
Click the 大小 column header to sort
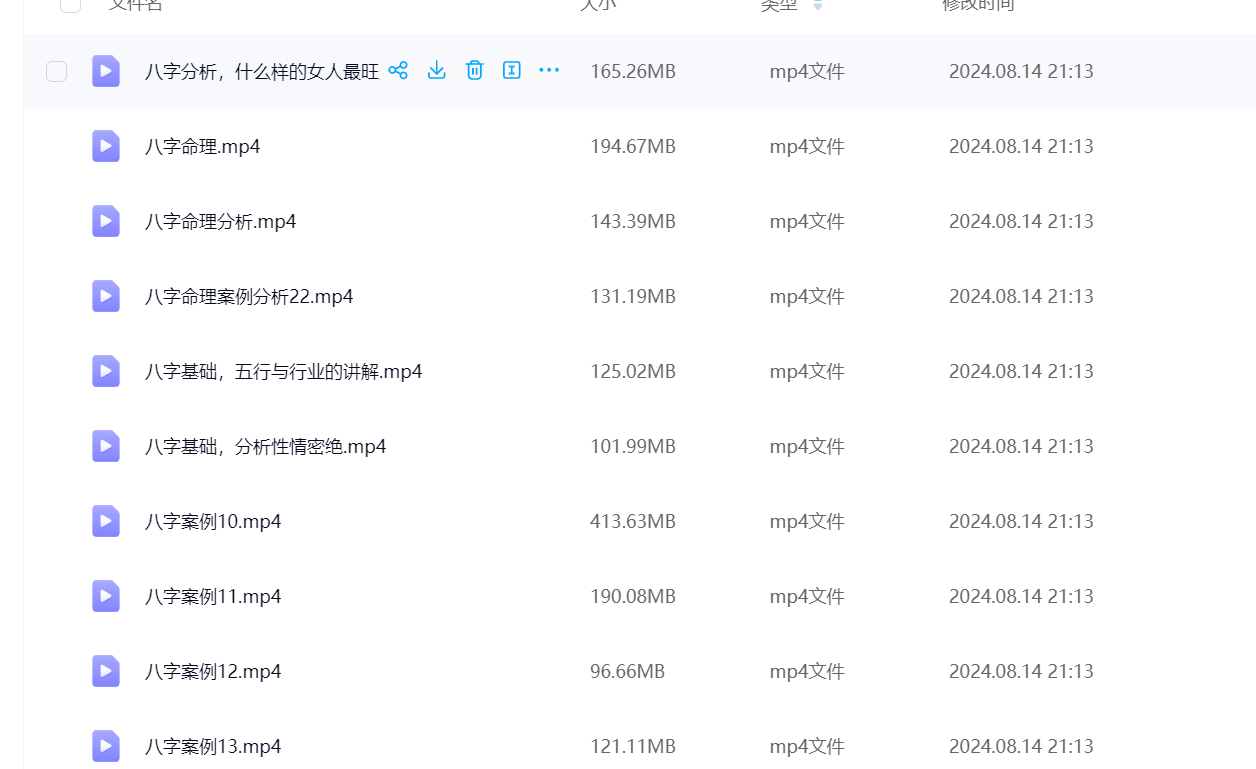tap(598, 5)
